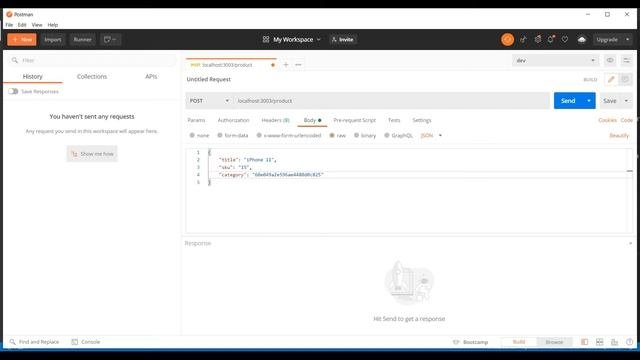This screenshot has height=360, width=640.
Task: Open the Edit menu
Action: (22, 25)
